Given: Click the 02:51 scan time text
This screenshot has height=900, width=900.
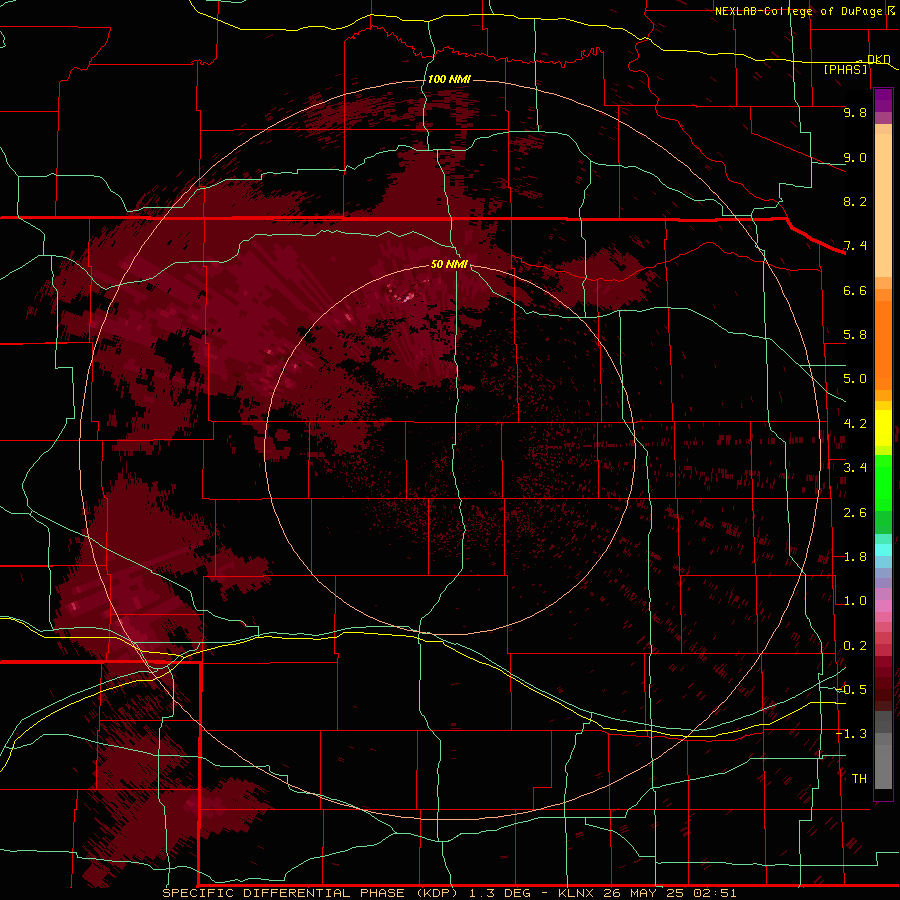Looking at the screenshot, I should click(715, 893).
